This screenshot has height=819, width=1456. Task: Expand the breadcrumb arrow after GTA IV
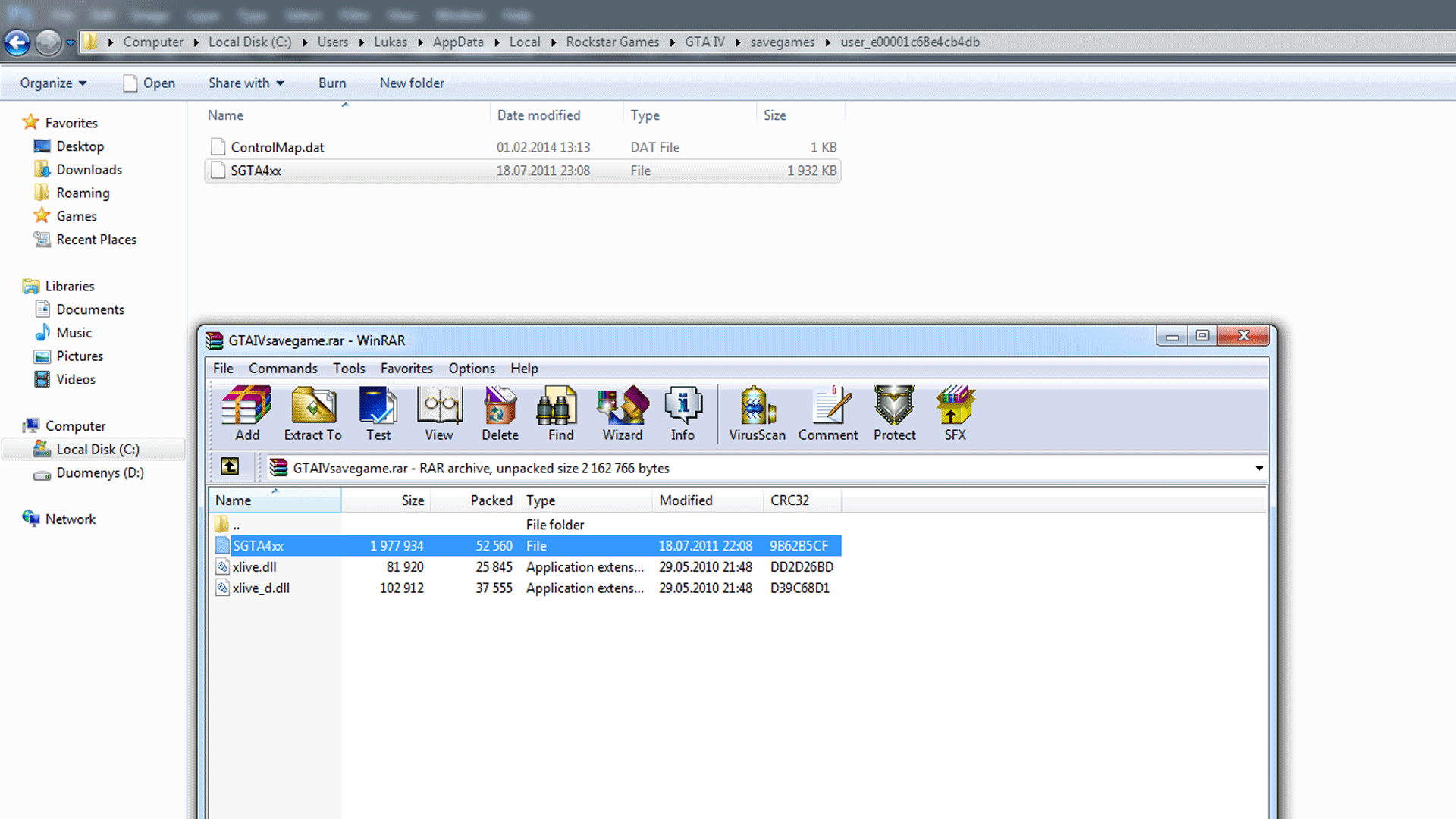click(737, 42)
